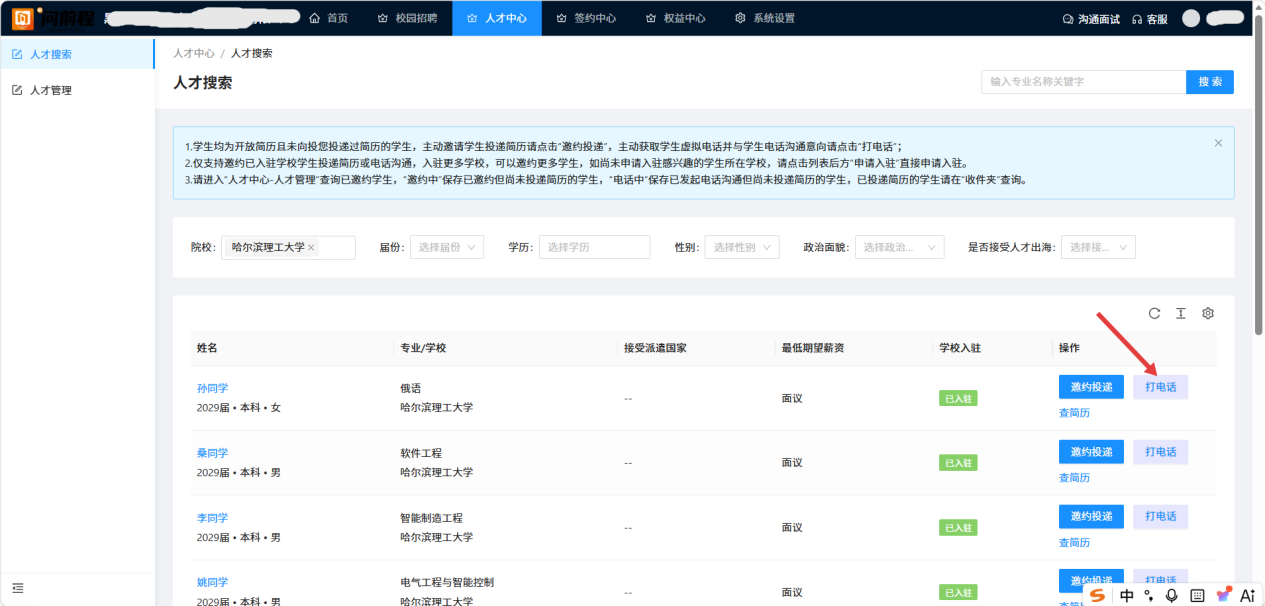Close the blue notice banner
Viewport: 1265px width, 606px height.
tap(1218, 143)
